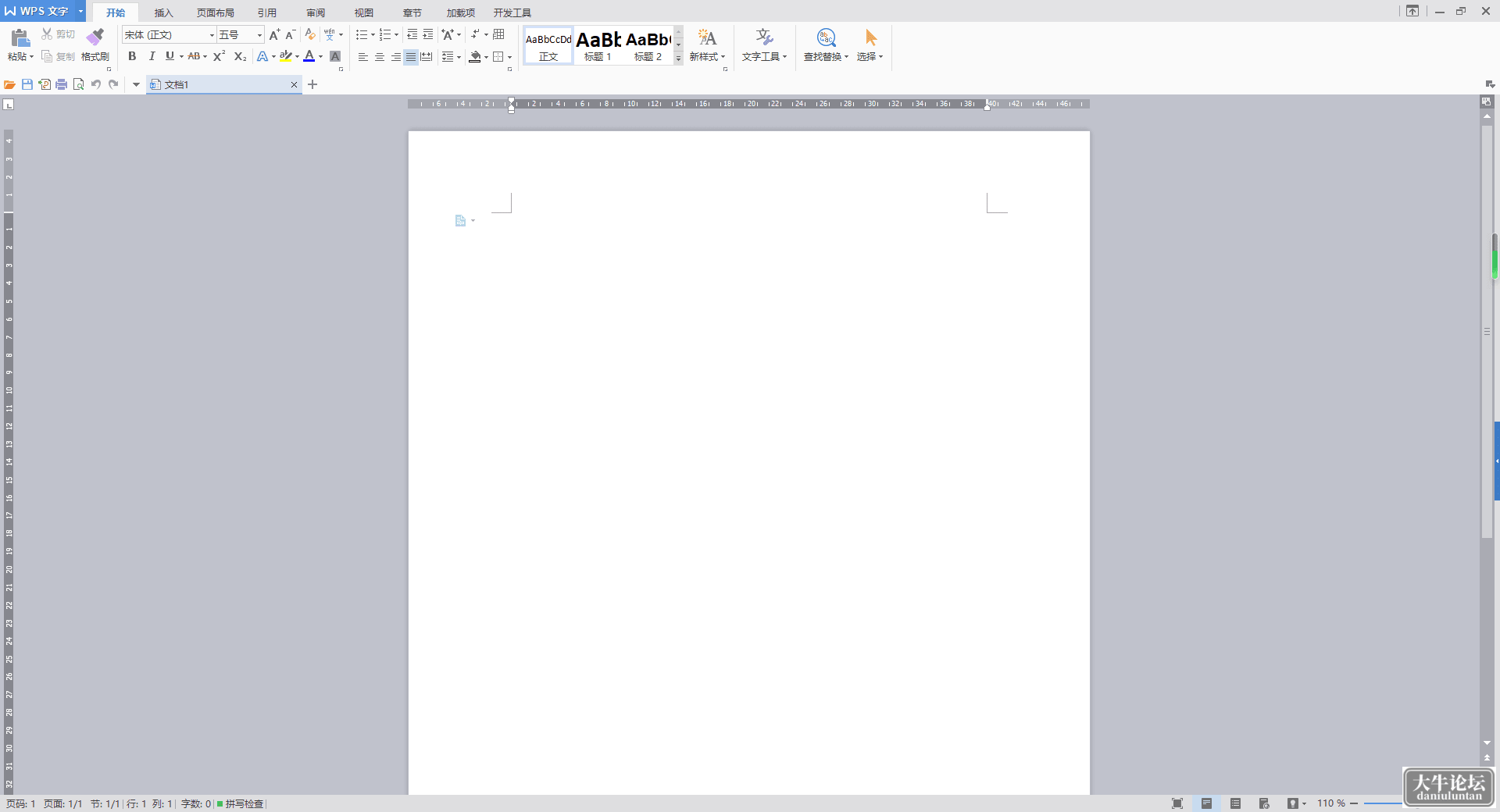The image size is (1500, 812).
Task: Click the Print icon in quick toolbar
Action: [61, 84]
